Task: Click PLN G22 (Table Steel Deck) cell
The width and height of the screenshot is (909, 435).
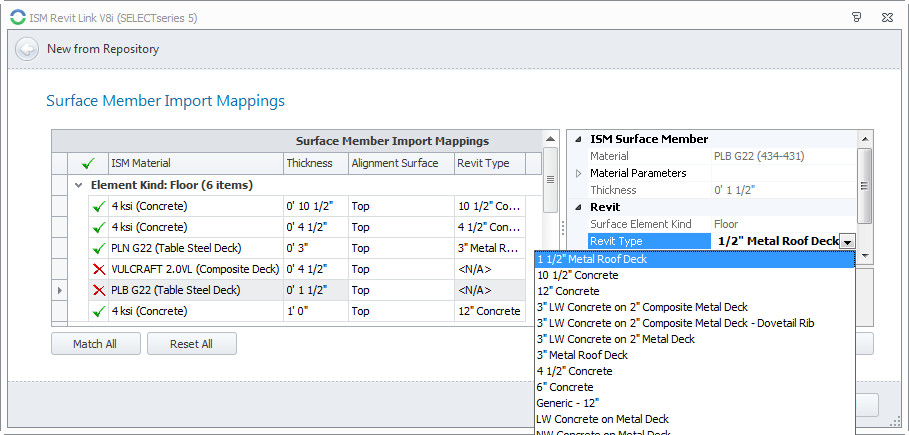Action: pos(196,248)
